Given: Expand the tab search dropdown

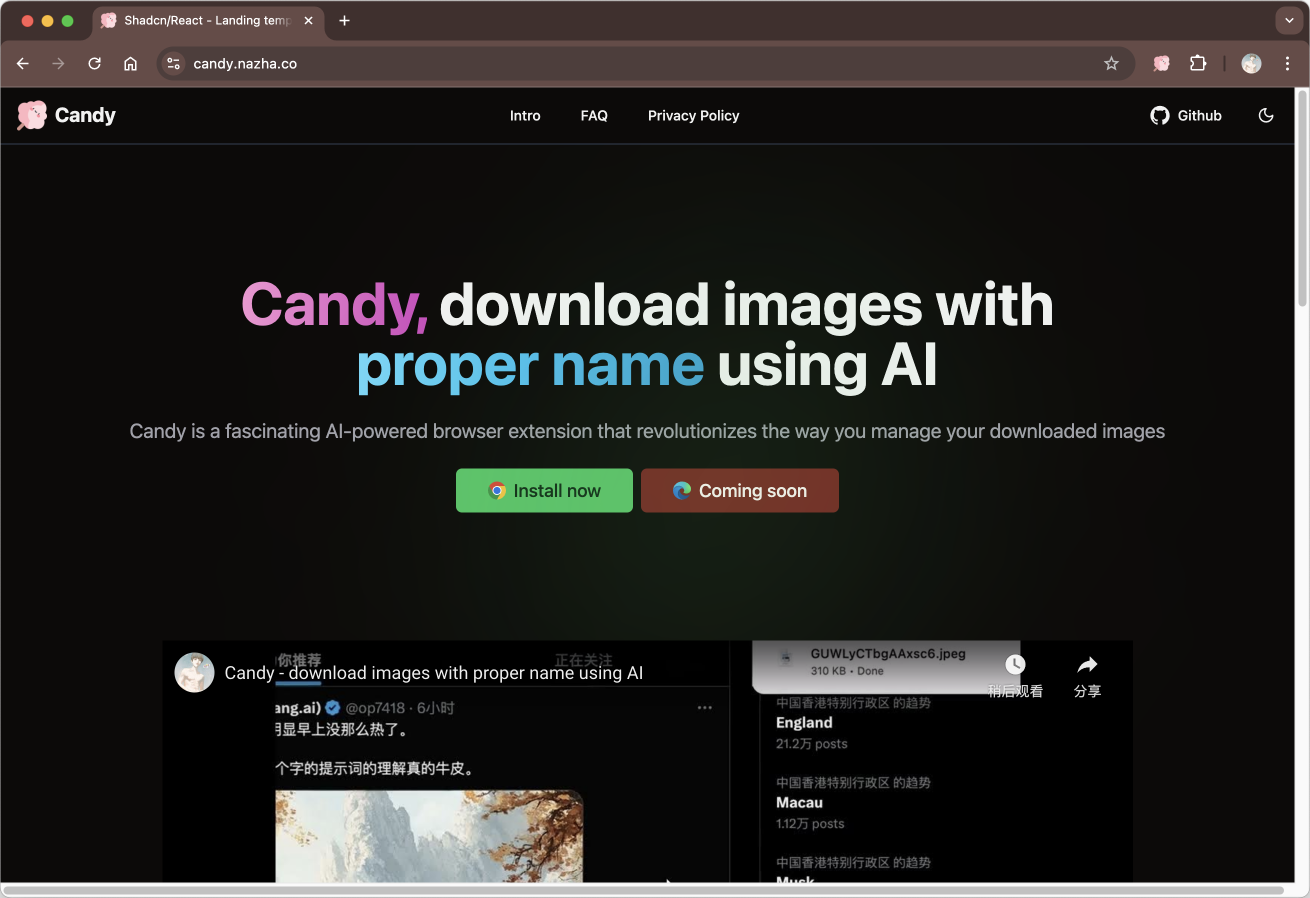Looking at the screenshot, I should point(1288,20).
